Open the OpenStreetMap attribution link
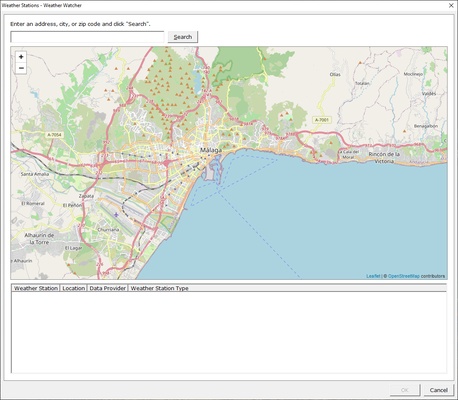Viewport: 458px width, 400px height. click(x=404, y=276)
